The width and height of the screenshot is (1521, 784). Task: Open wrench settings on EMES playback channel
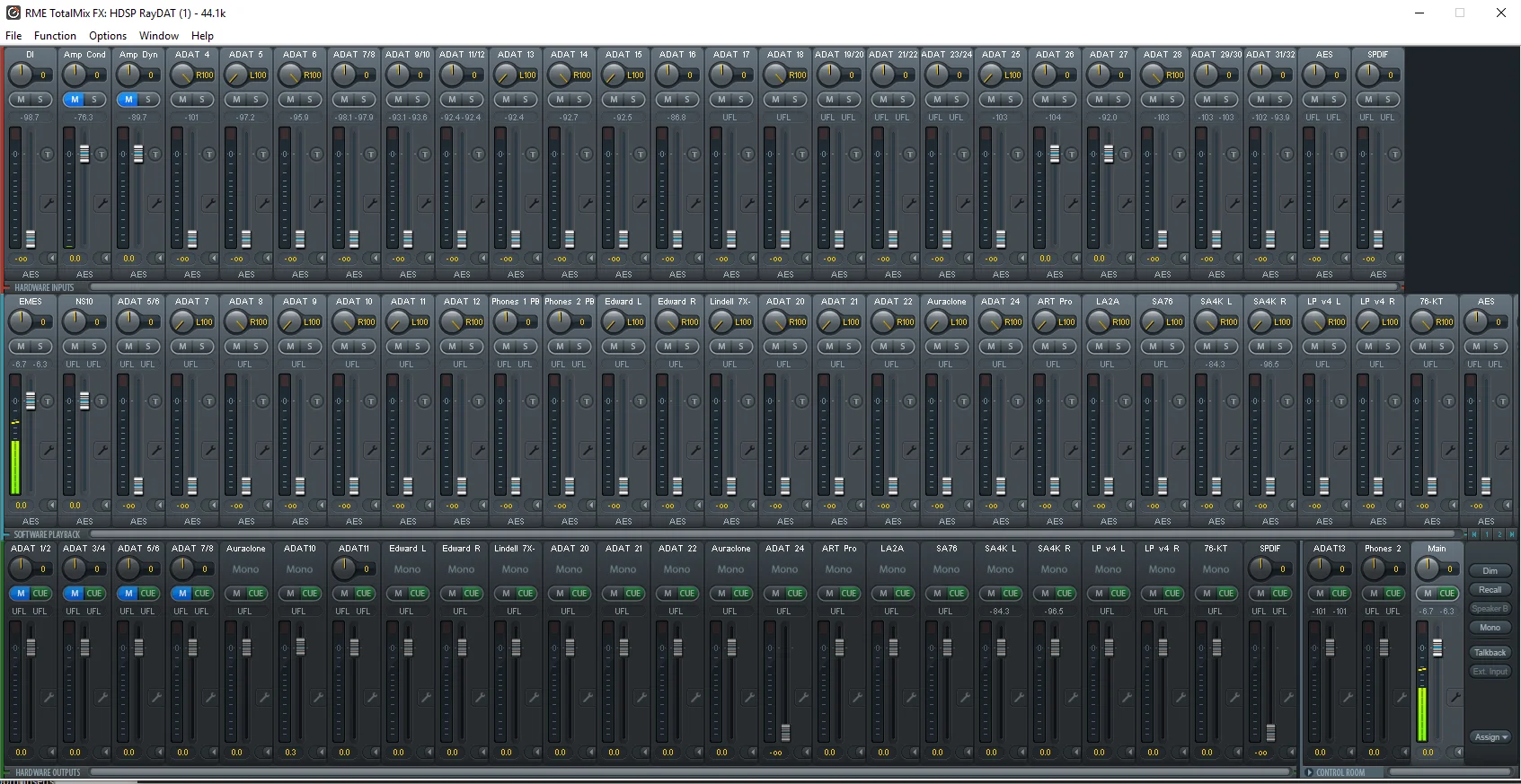pos(48,450)
